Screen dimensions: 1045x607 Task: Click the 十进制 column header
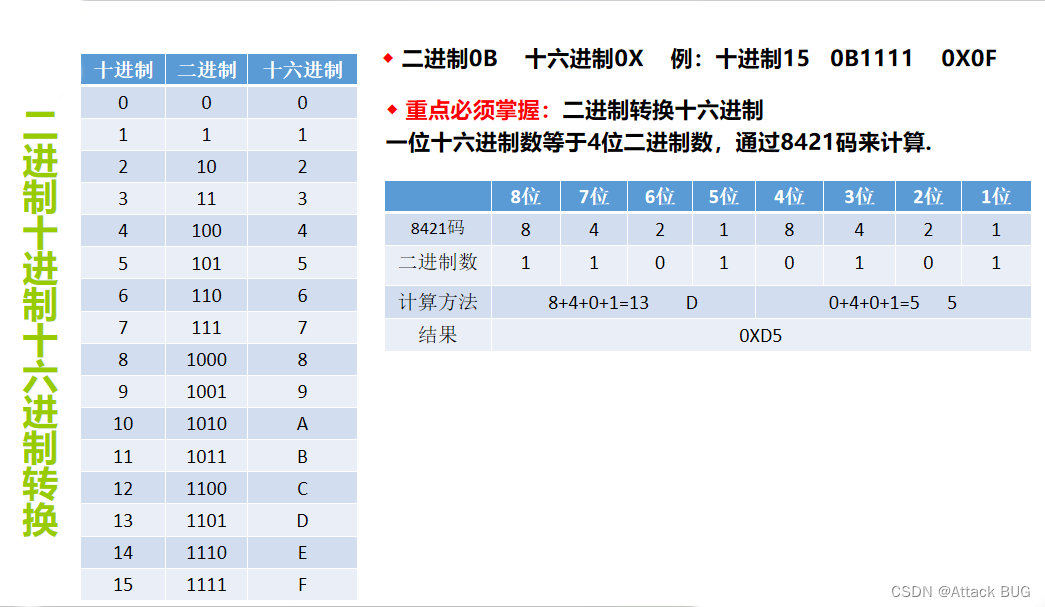coord(123,69)
